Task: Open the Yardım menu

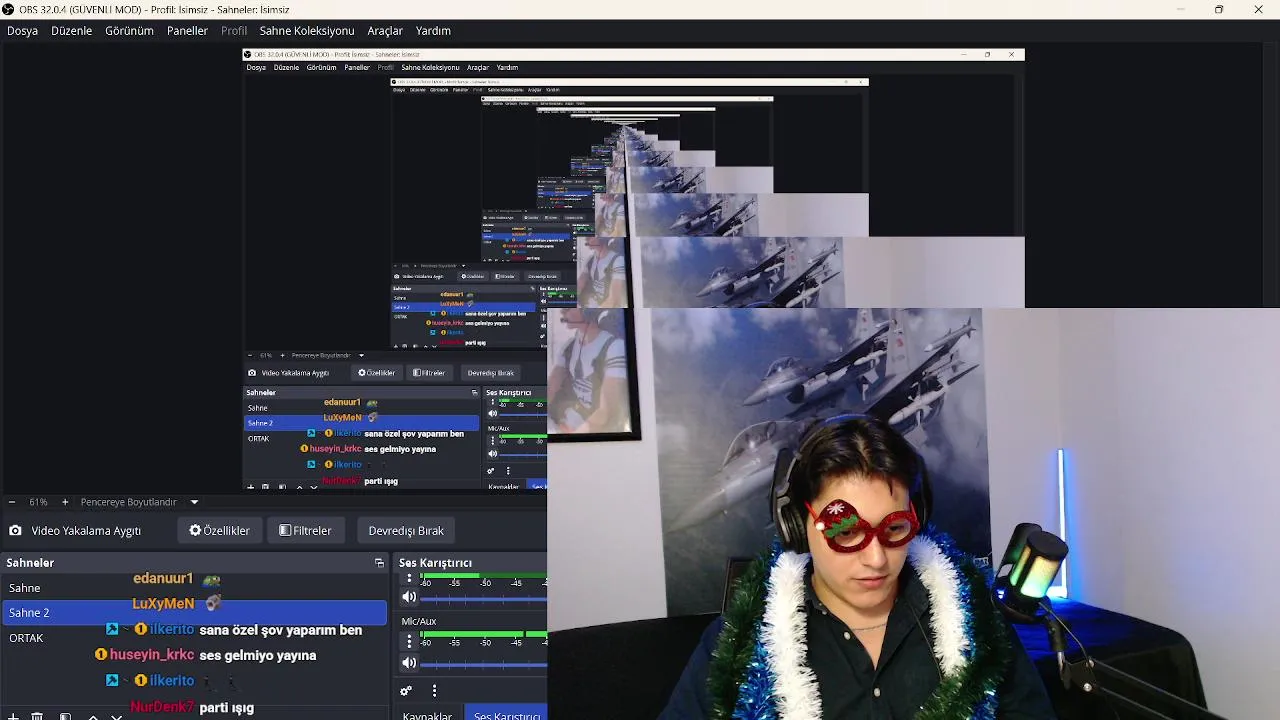Action: pos(433,31)
